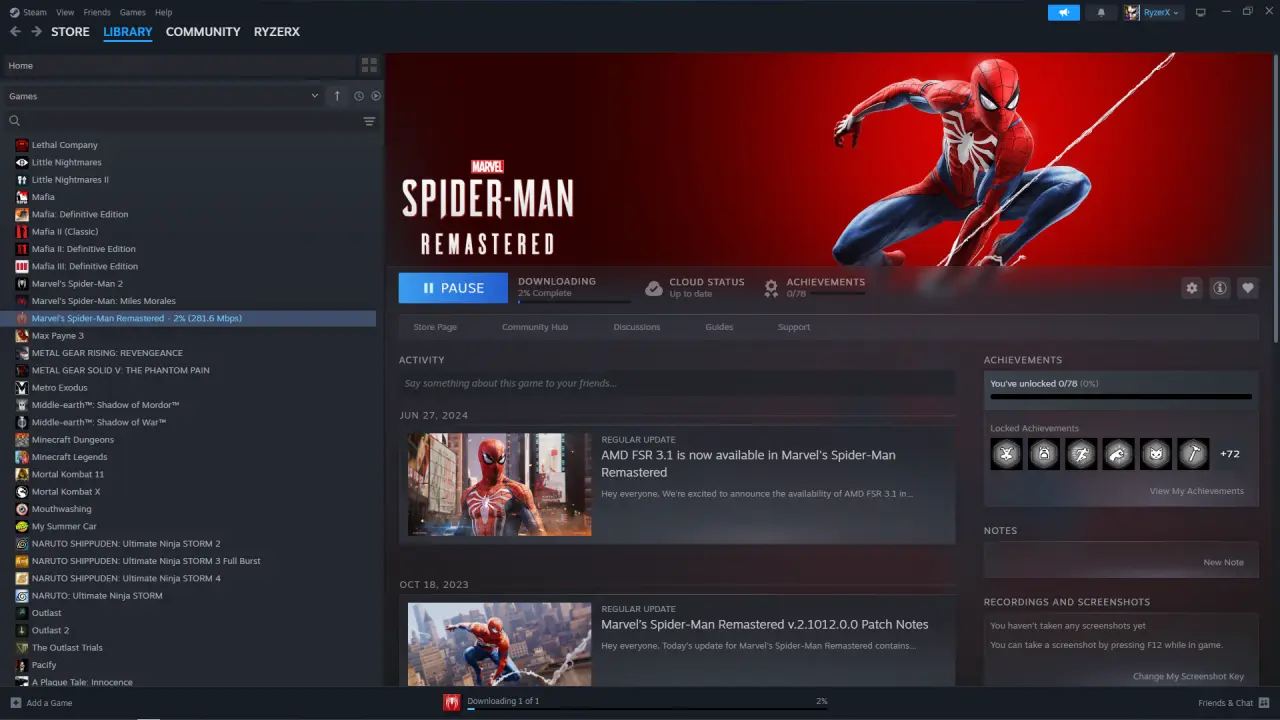
Task: Switch to the COMMUNITY tab
Action: coord(203,32)
